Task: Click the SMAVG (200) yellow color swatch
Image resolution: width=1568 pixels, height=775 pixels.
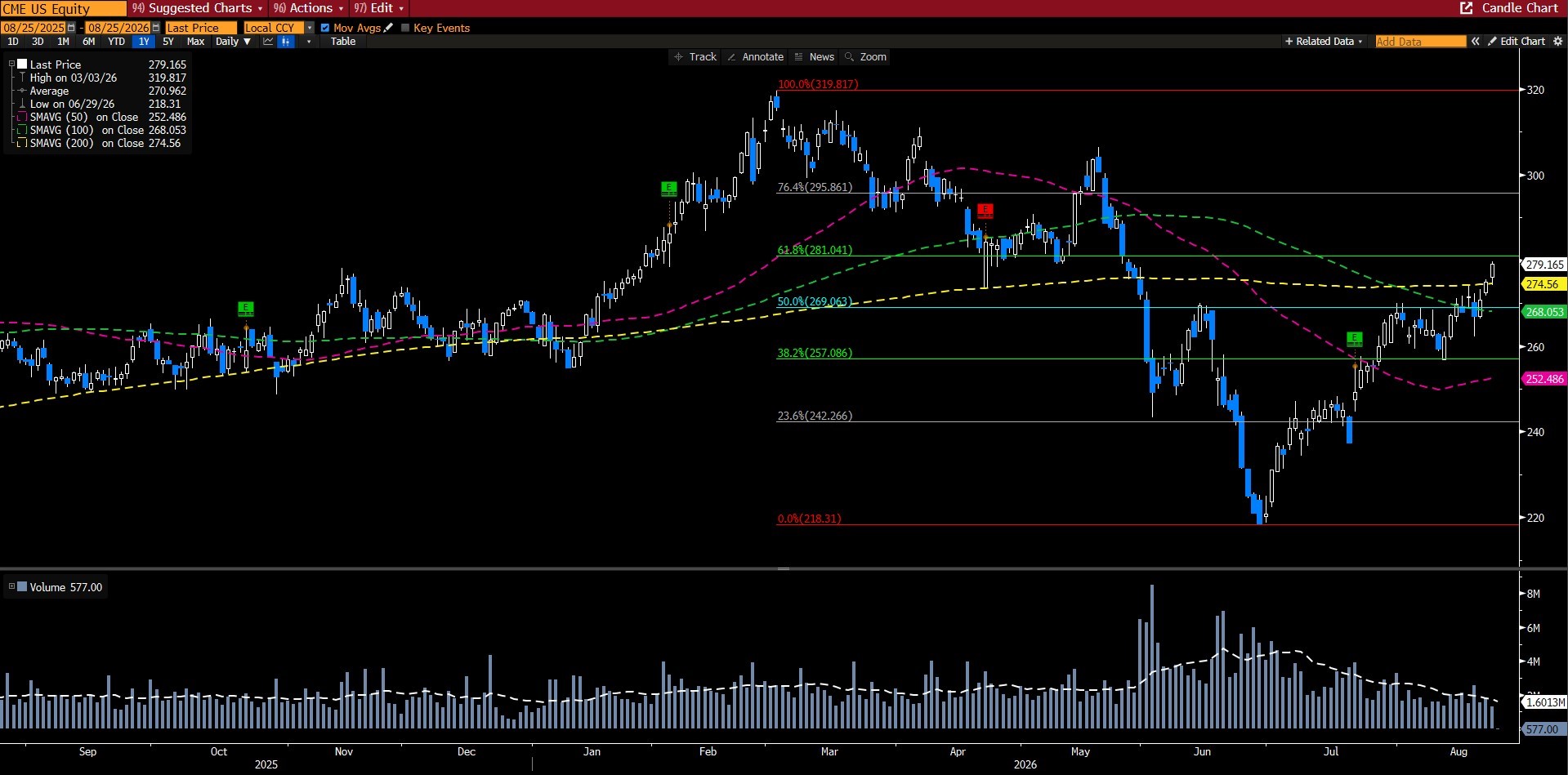Action: [23, 143]
